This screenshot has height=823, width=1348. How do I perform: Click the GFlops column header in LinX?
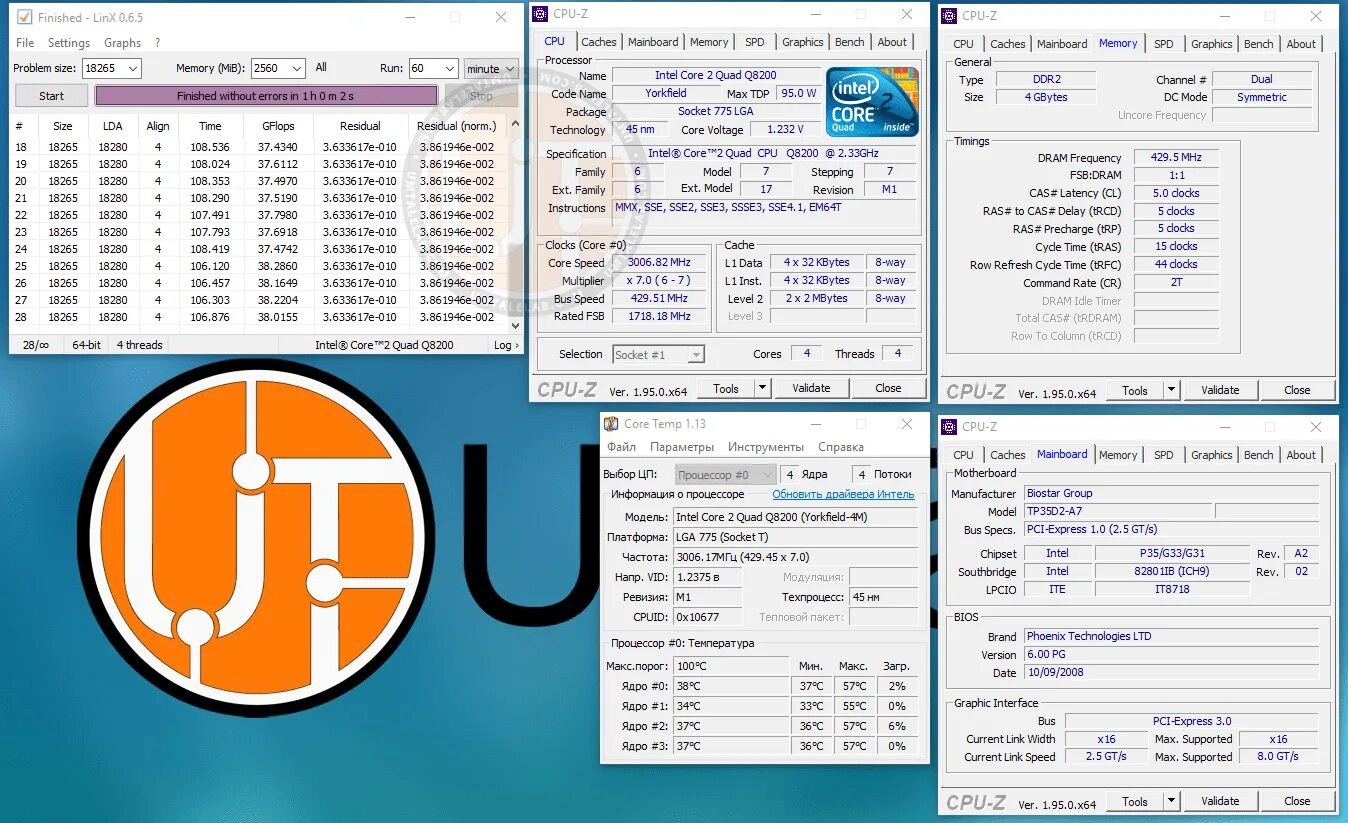tap(278, 126)
